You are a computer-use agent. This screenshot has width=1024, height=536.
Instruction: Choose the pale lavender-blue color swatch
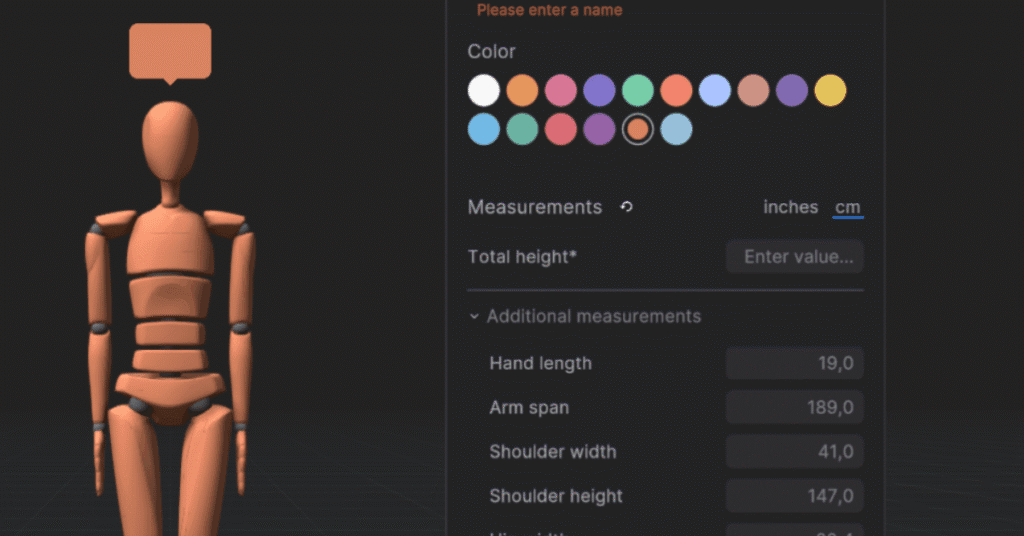[x=714, y=90]
